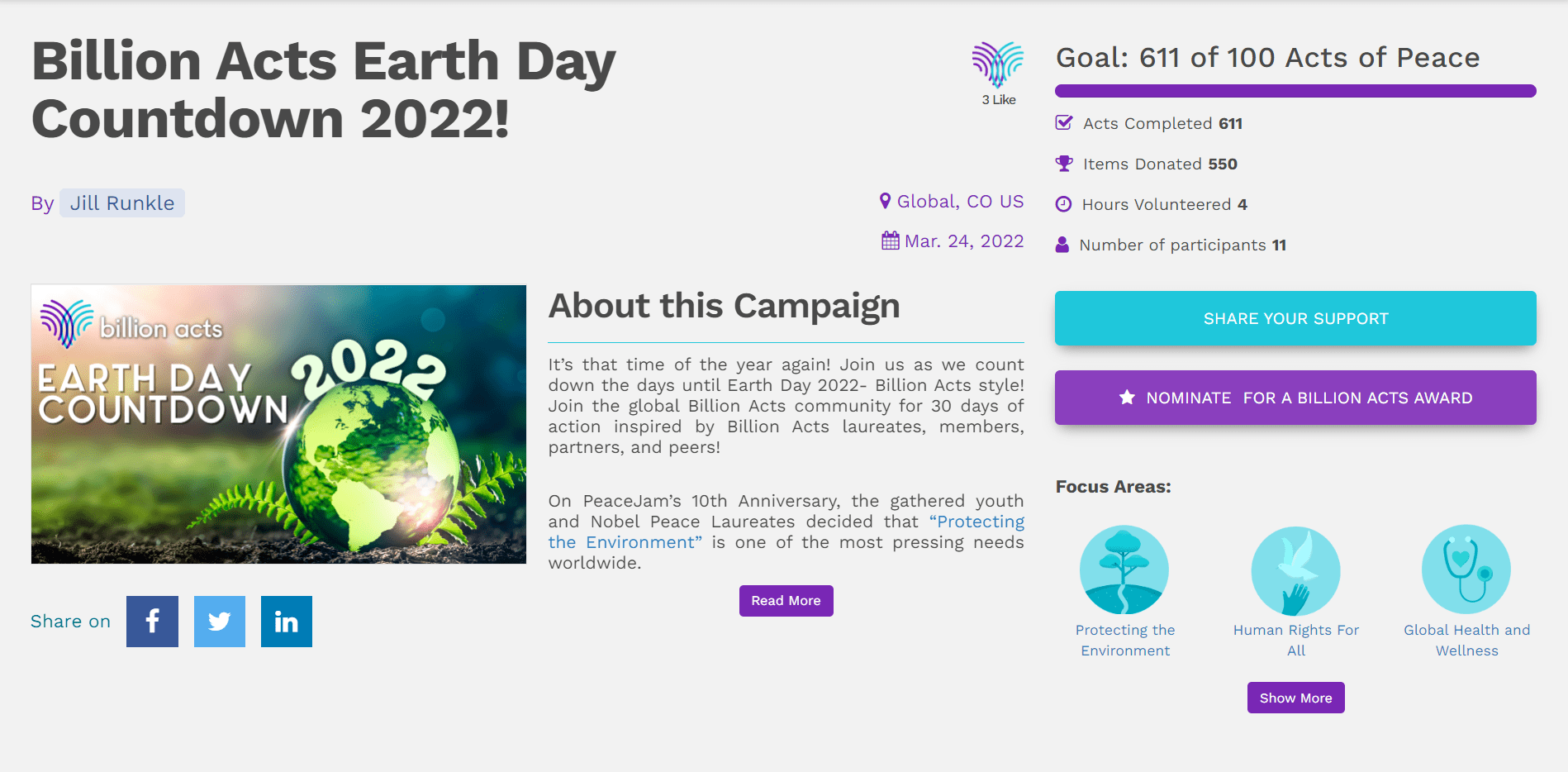The width and height of the screenshot is (1568, 772).
Task: Click the Items Donated trophy icon
Action: [1064, 164]
